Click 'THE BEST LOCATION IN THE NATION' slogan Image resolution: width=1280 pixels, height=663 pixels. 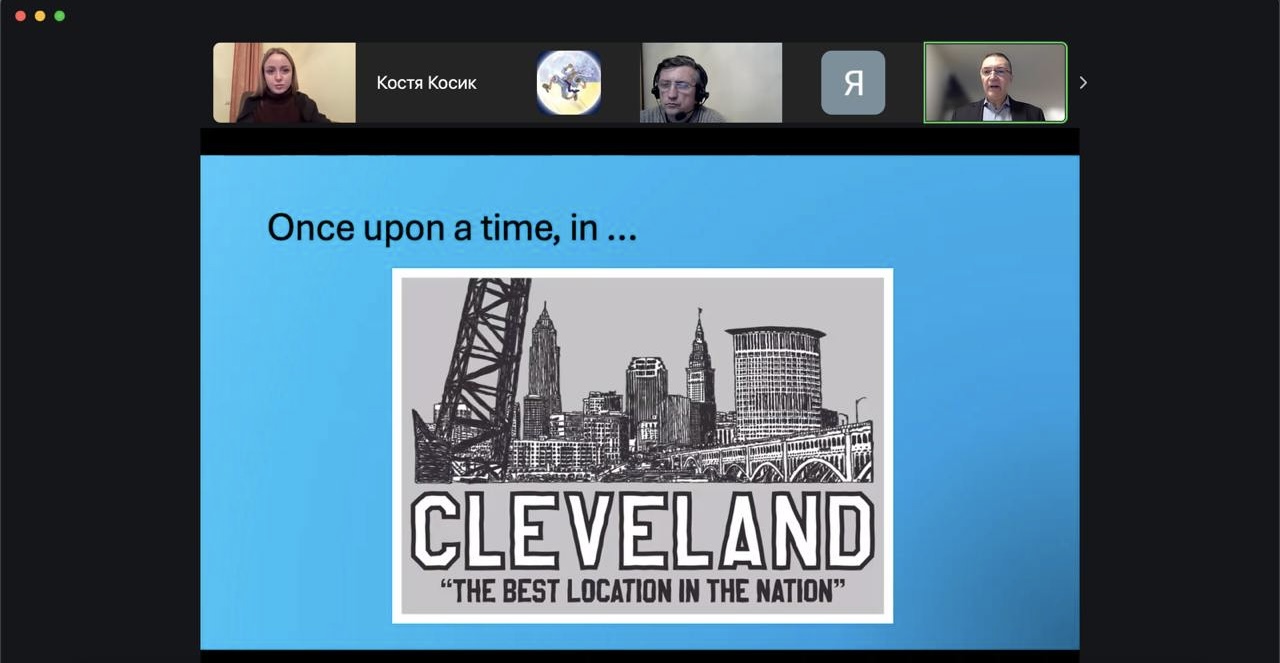[x=643, y=590]
